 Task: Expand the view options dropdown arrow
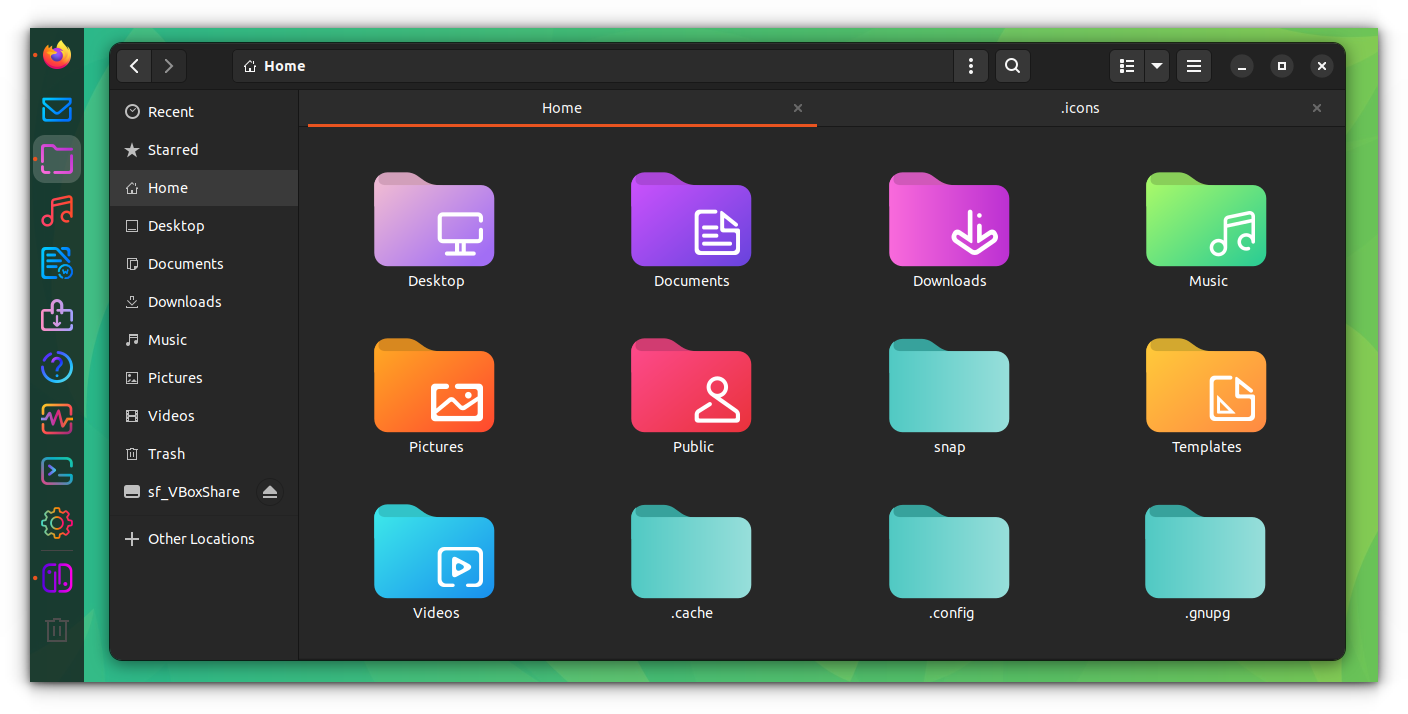tap(1157, 66)
